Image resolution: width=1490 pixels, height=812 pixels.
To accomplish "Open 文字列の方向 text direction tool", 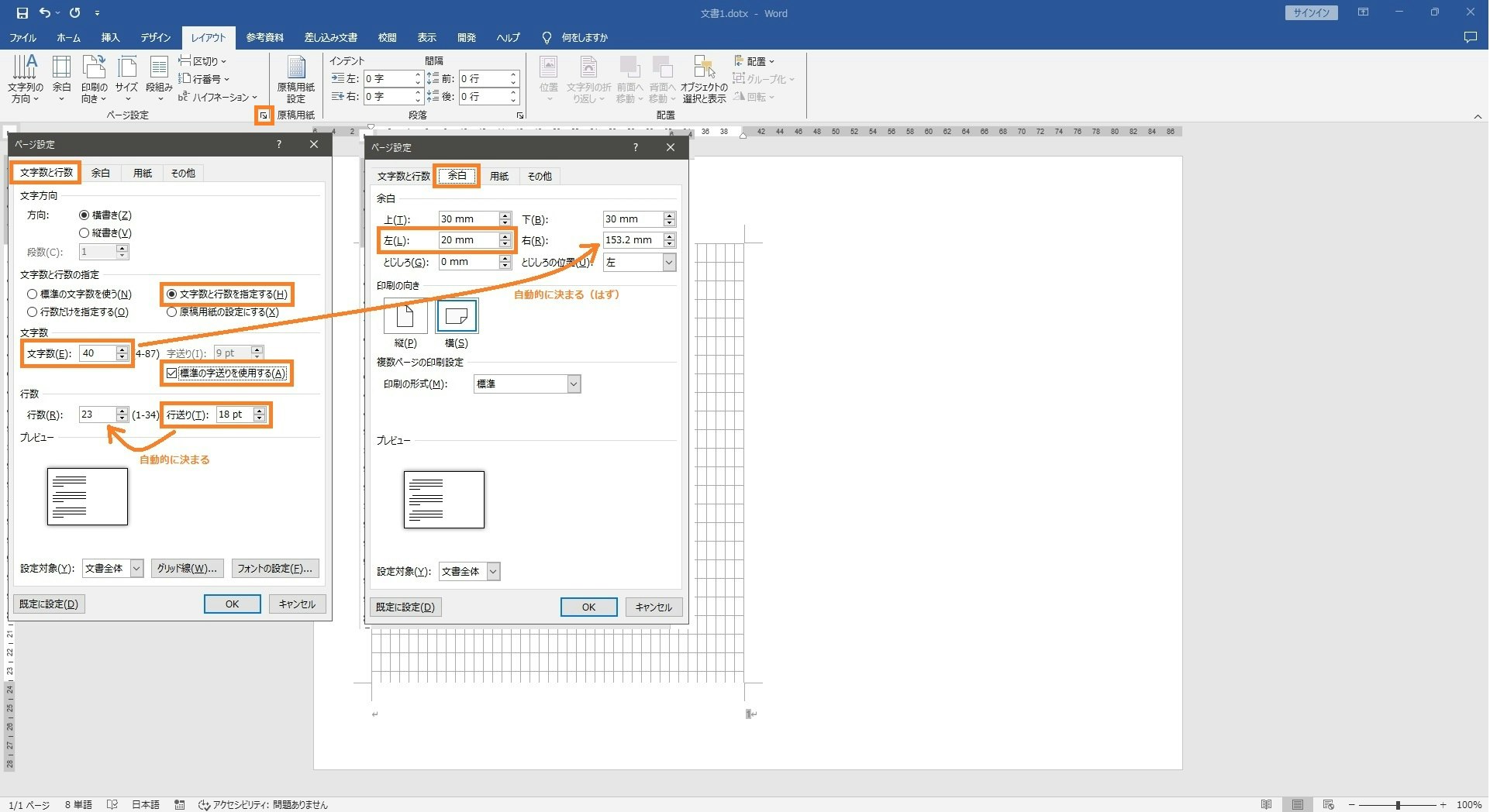I will pyautogui.click(x=26, y=79).
